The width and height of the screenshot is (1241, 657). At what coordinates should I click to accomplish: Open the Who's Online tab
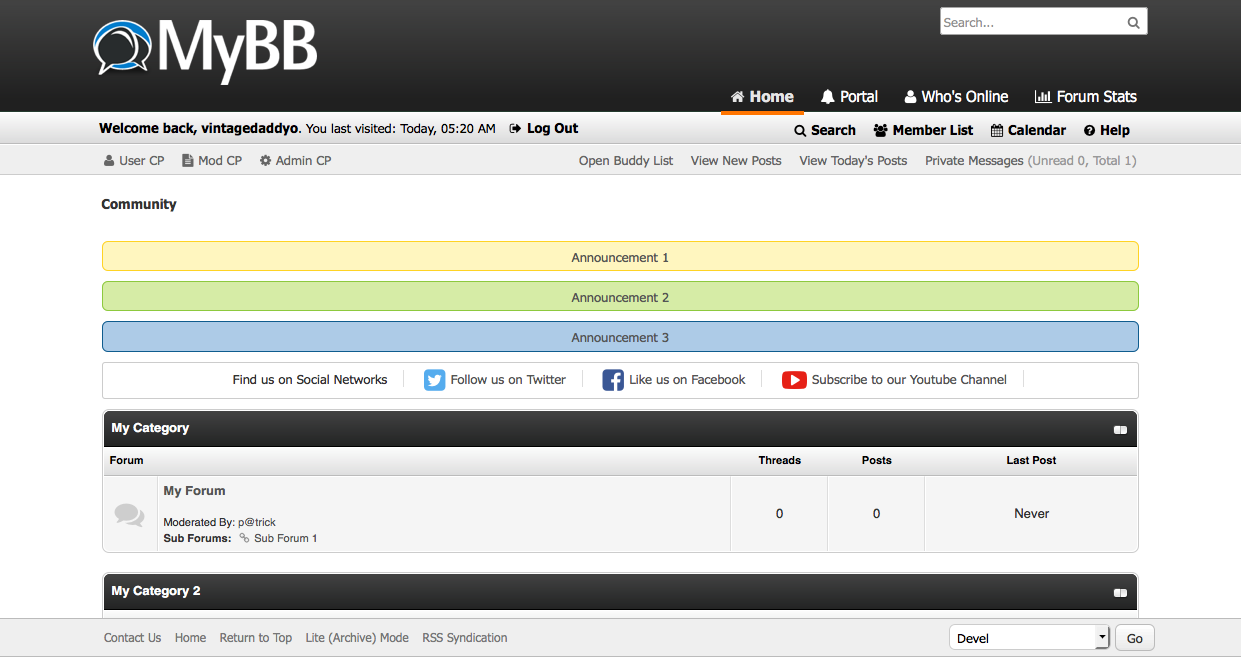click(x=957, y=97)
